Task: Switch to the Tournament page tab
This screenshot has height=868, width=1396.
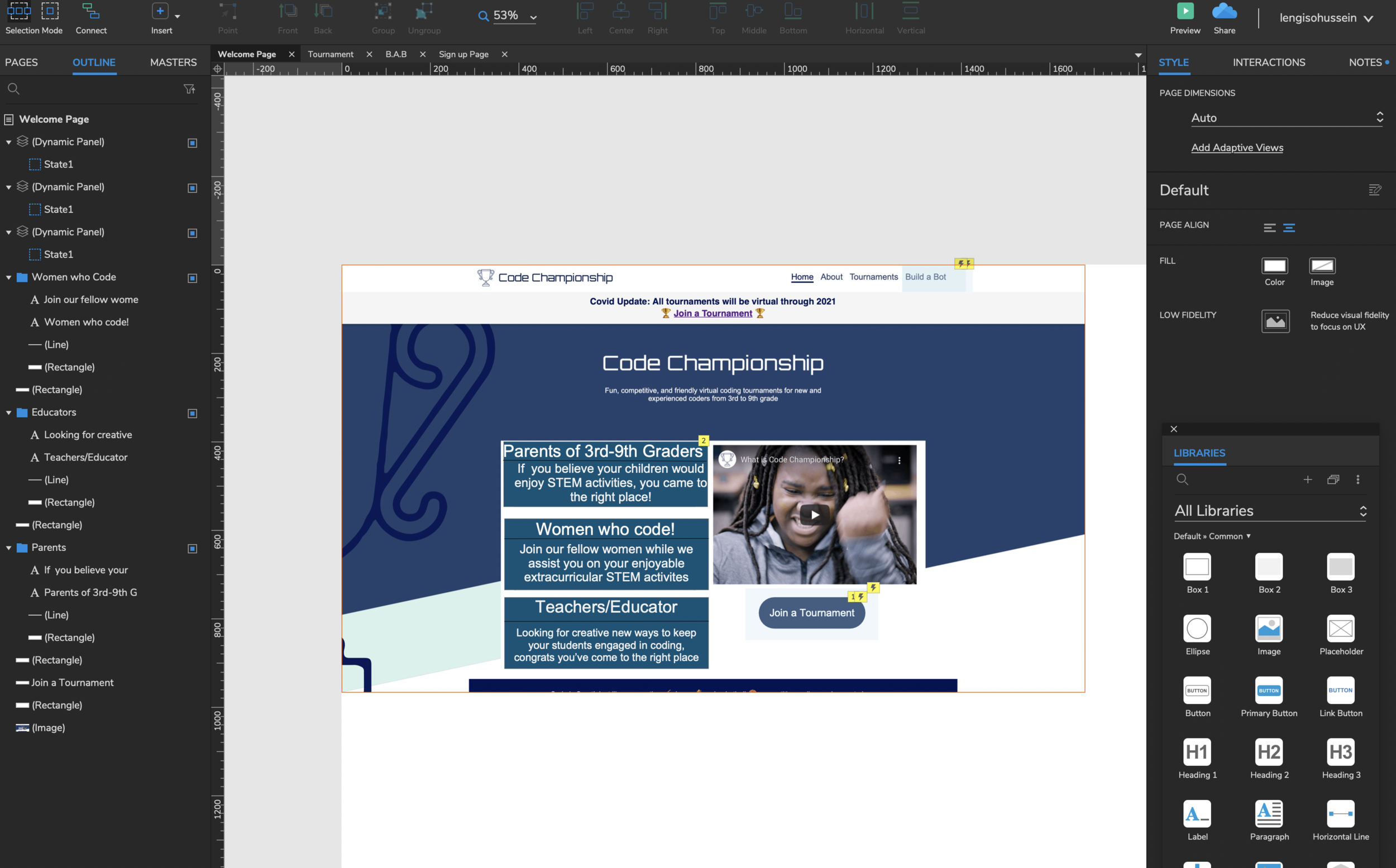Action: tap(330, 54)
